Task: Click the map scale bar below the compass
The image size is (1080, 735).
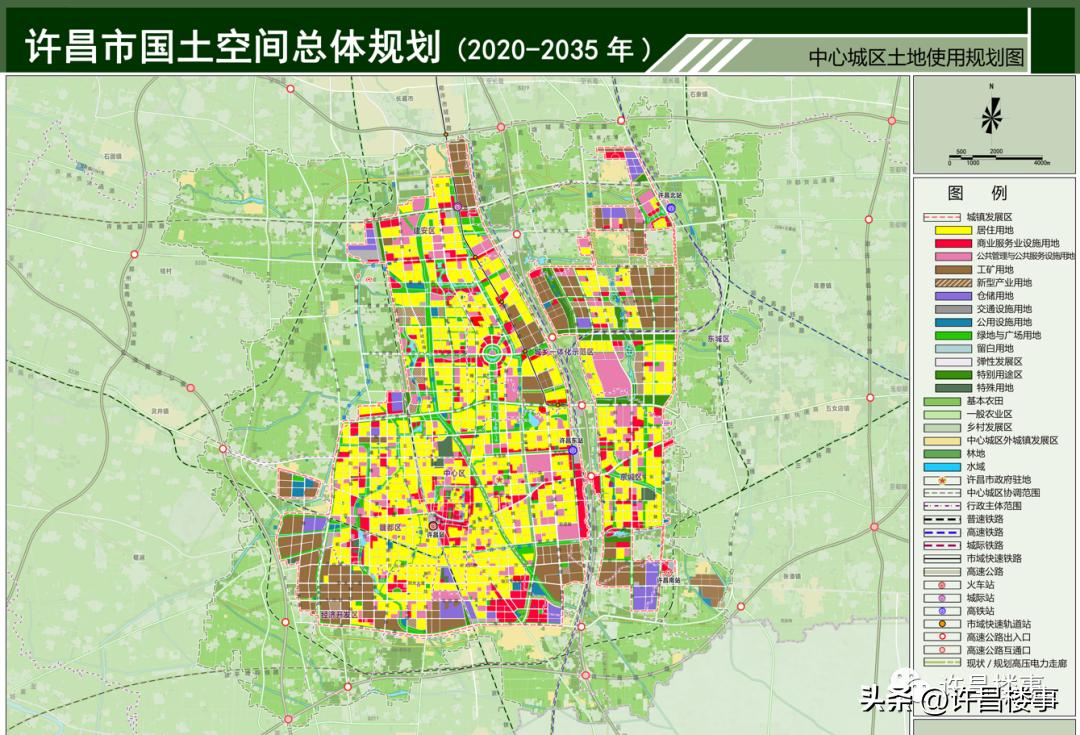Action: point(995,155)
